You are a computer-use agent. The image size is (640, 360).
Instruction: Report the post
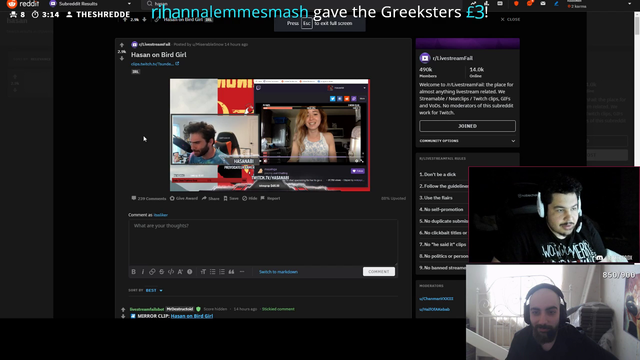point(270,198)
